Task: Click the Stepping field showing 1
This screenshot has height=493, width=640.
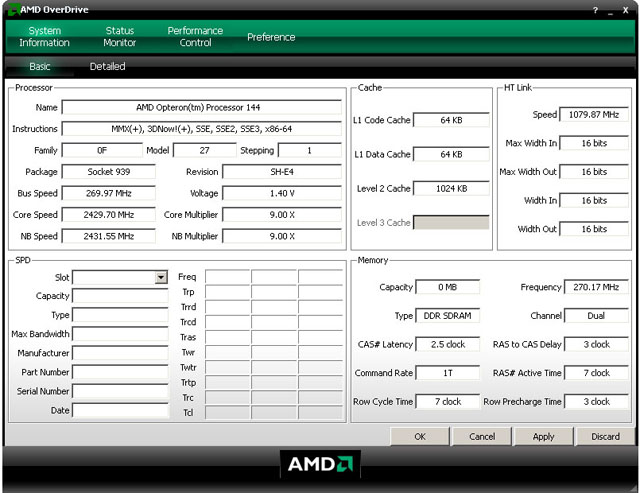Action: (310, 150)
